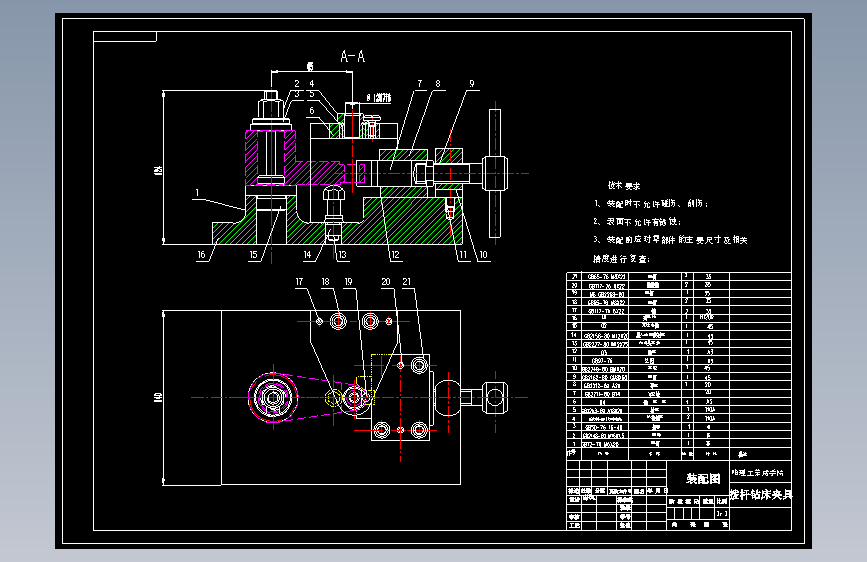Click part callout 20 above the plan view
867x562 pixels.
[x=386, y=282]
